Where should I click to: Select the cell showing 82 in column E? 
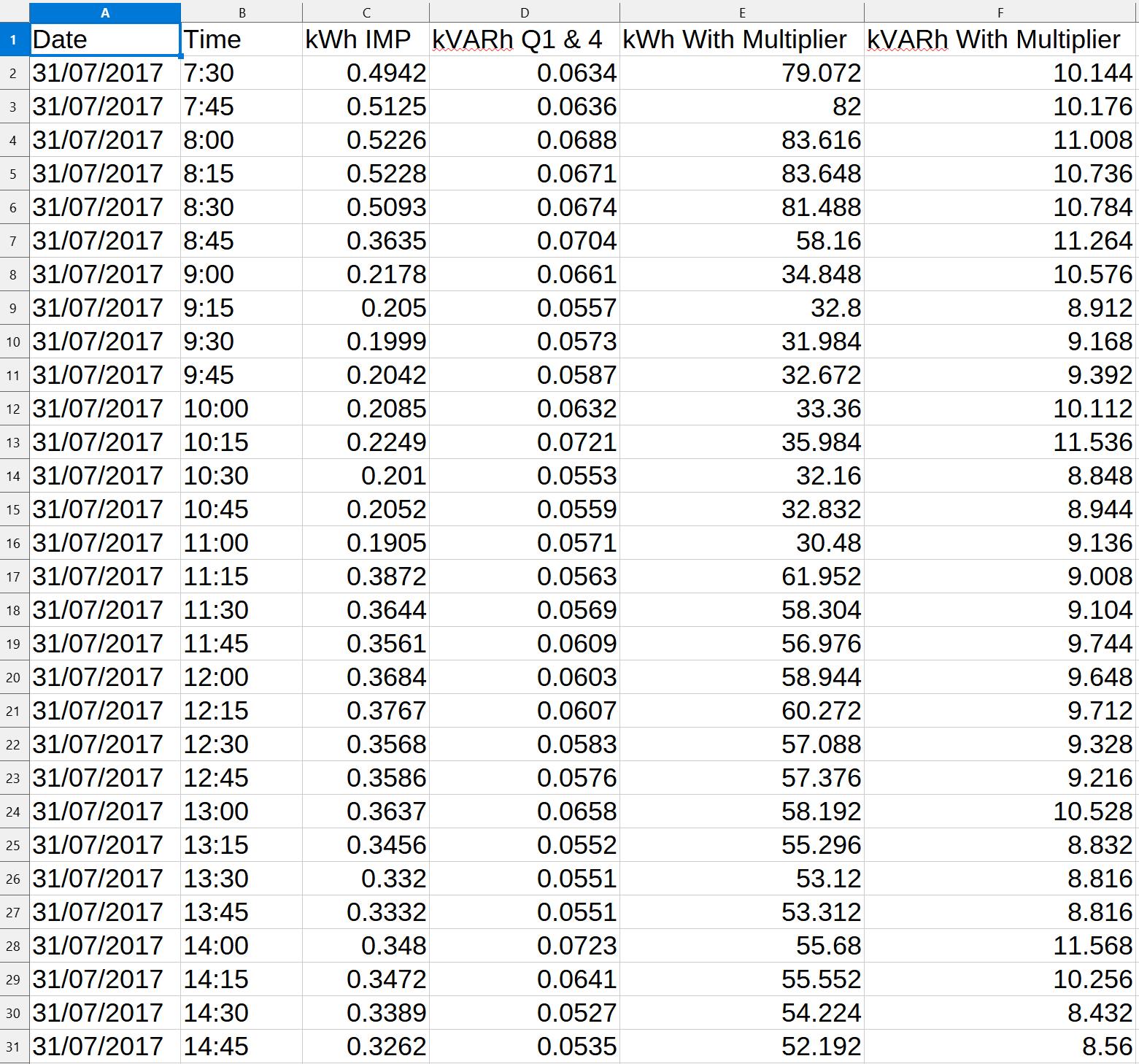(741, 106)
